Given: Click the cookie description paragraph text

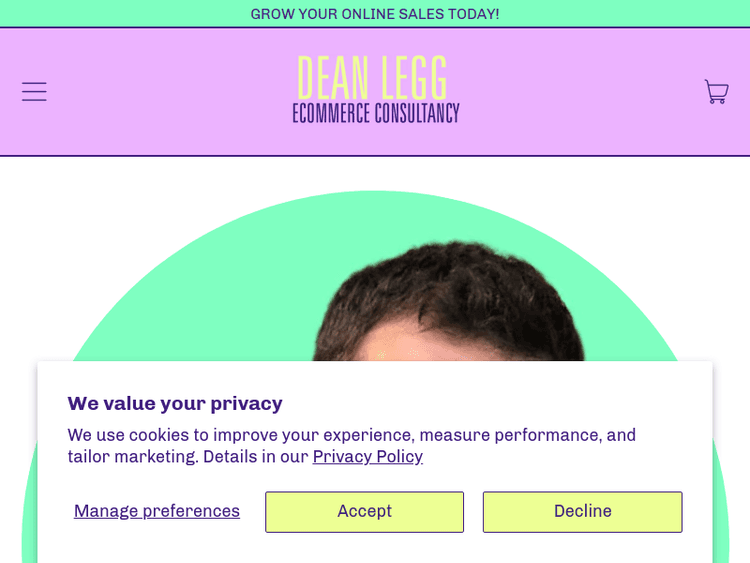Looking at the screenshot, I should [350, 436].
